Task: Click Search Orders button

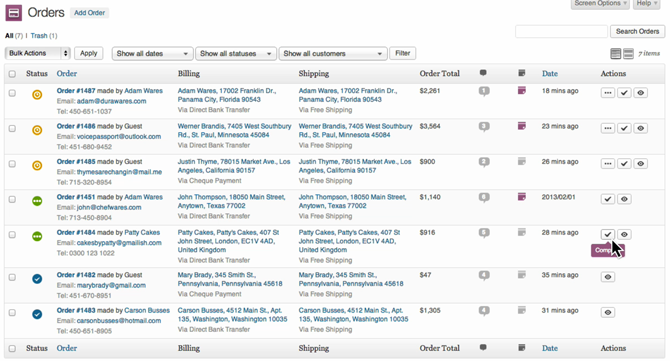Action: coord(638,31)
